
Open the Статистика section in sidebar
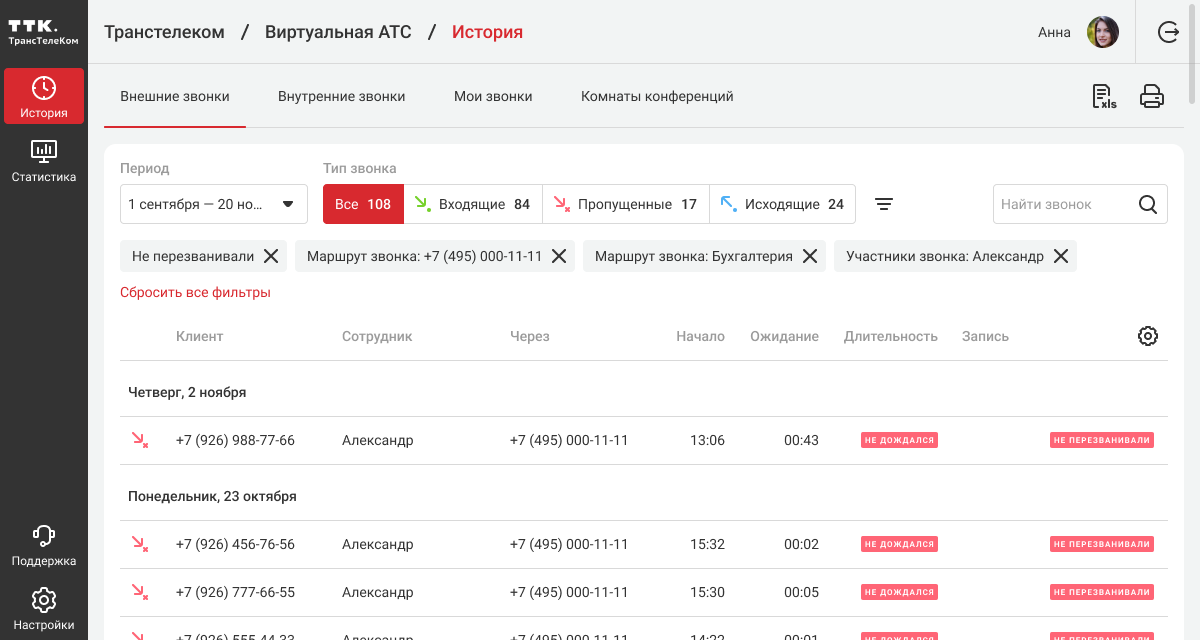(x=44, y=161)
